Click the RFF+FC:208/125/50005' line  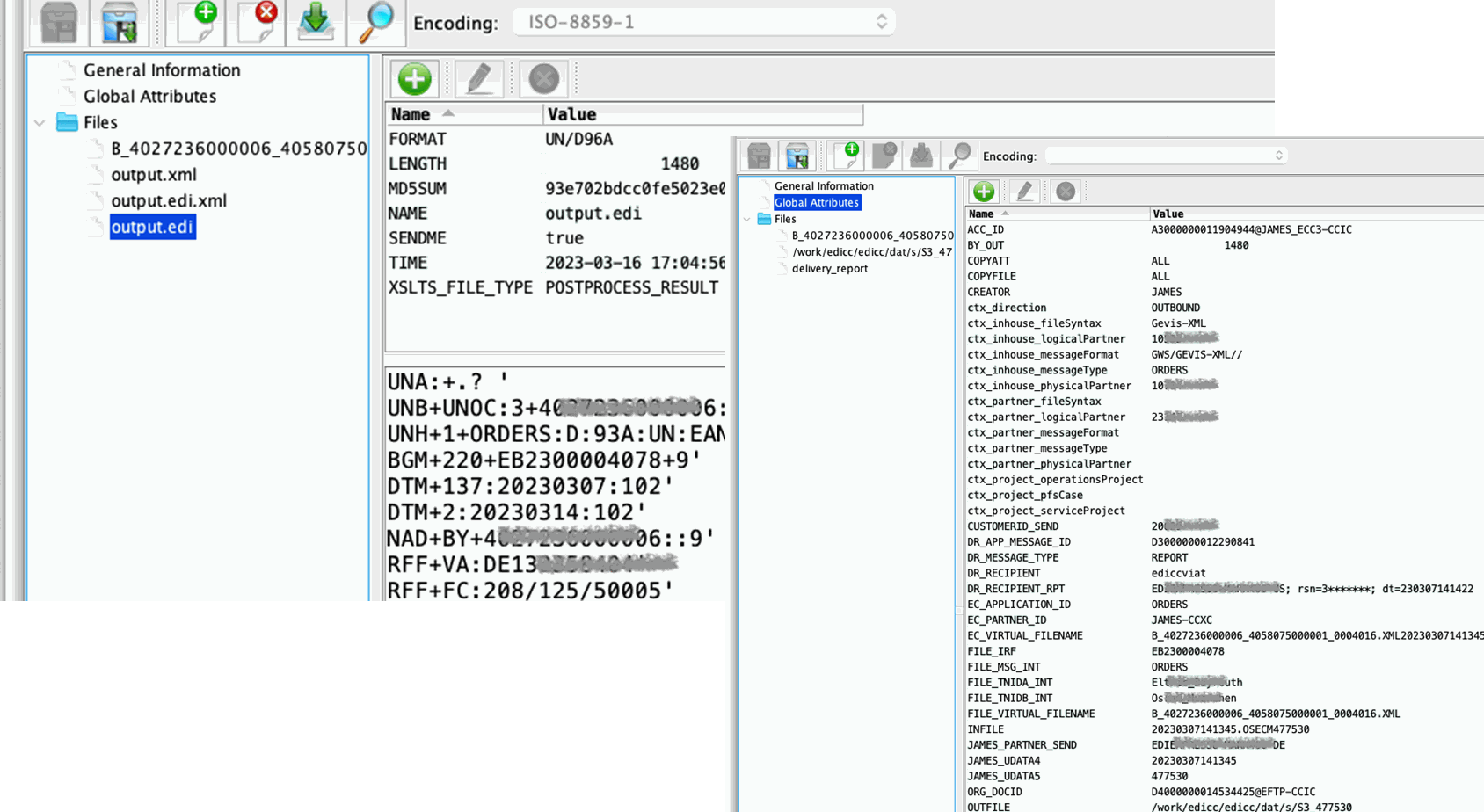click(x=530, y=591)
